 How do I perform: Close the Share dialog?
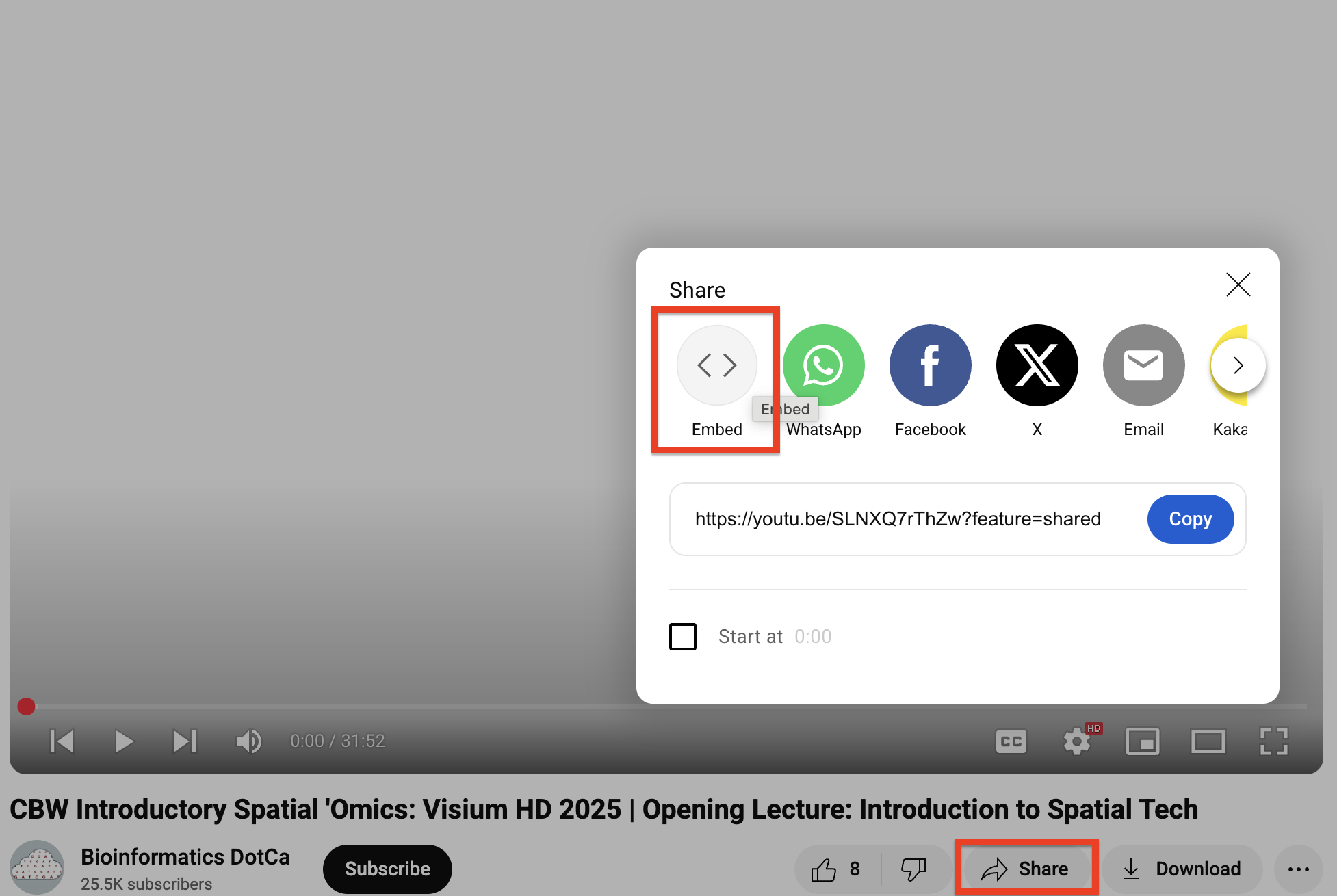[1238, 285]
